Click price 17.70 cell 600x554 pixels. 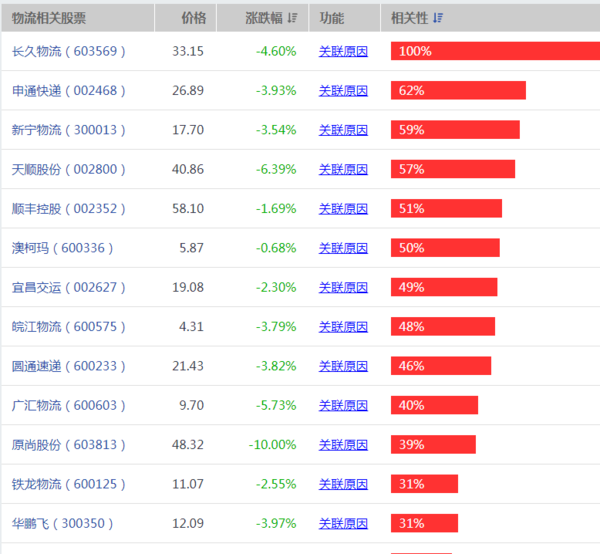188,130
